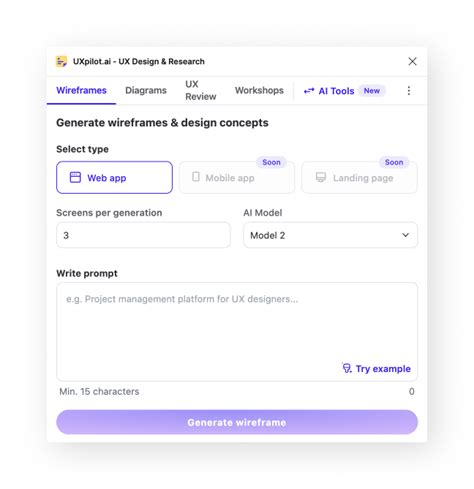Image resolution: width=474 pixels, height=489 pixels.
Task: Click the Landing page monitor icon
Action: tap(321, 177)
